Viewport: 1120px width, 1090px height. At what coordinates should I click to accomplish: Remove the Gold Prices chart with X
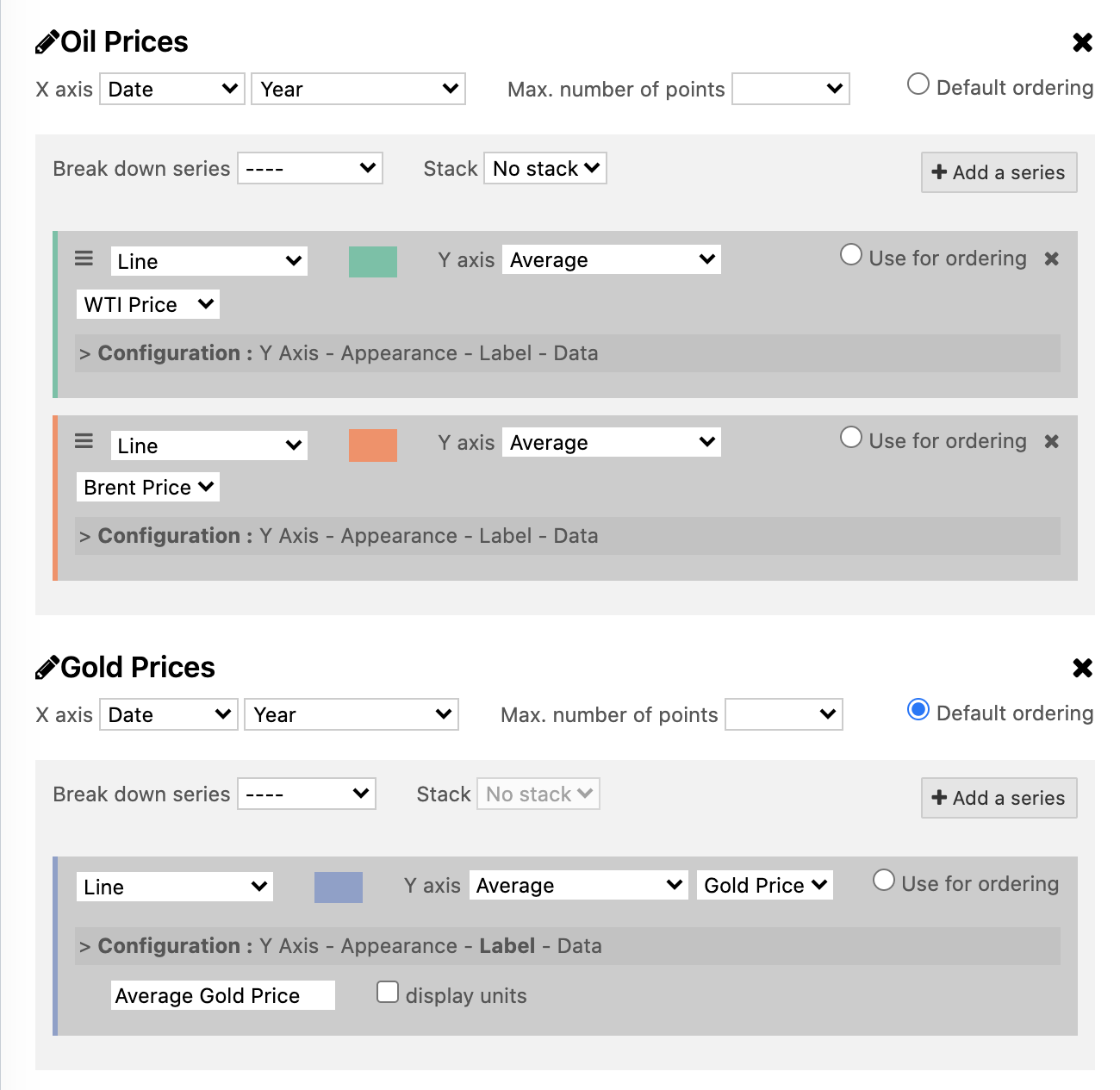point(1082,668)
